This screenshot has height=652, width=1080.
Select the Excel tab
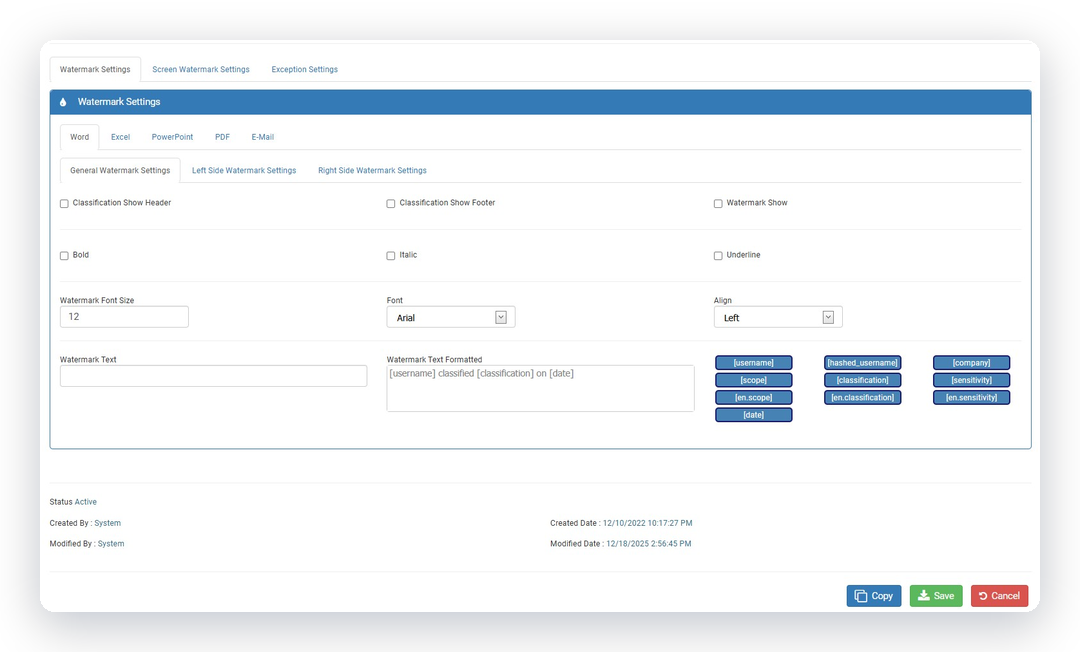coord(121,137)
